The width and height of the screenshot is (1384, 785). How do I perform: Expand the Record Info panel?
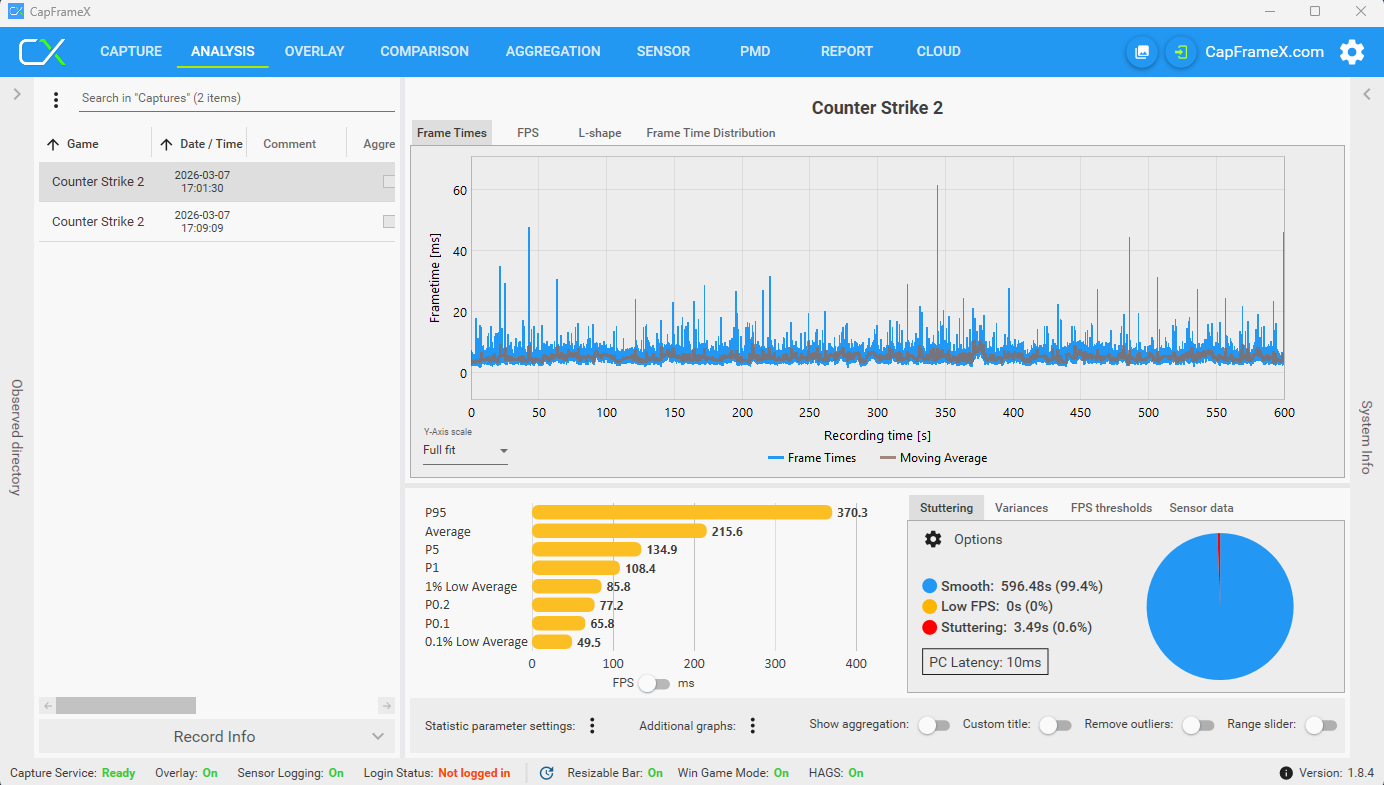(x=216, y=736)
